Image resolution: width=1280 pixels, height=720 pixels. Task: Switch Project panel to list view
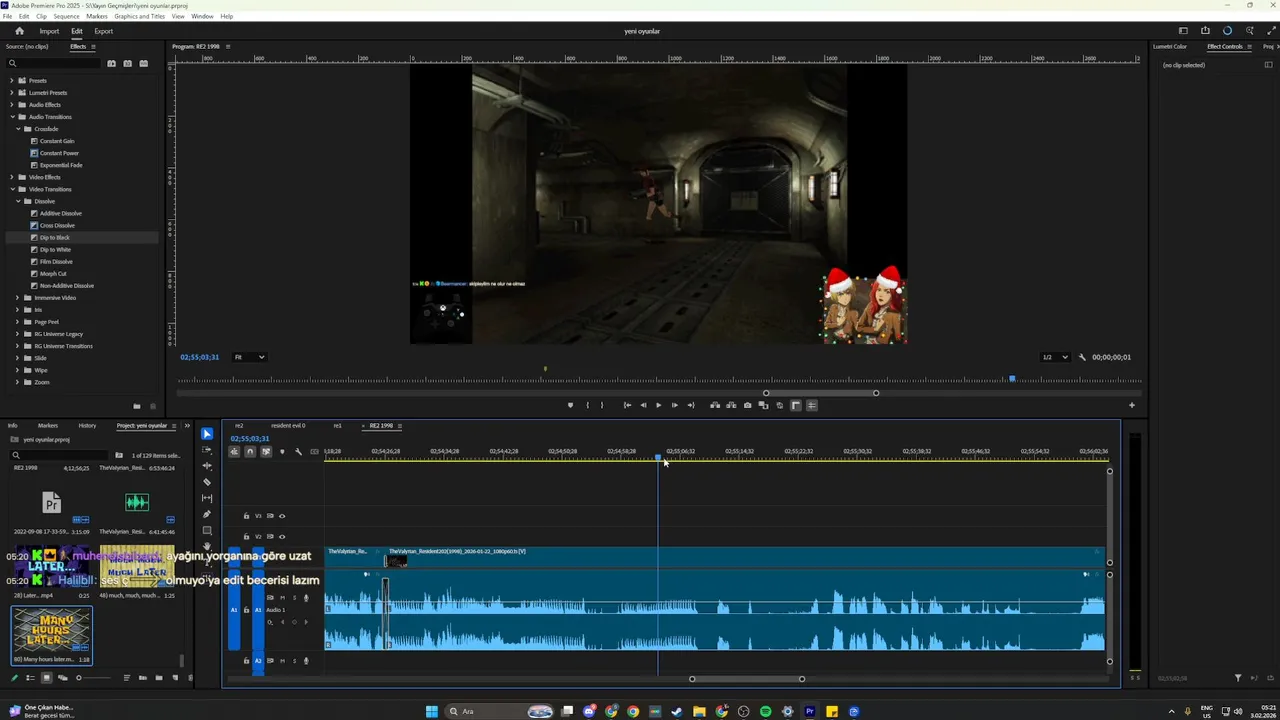coord(30,678)
